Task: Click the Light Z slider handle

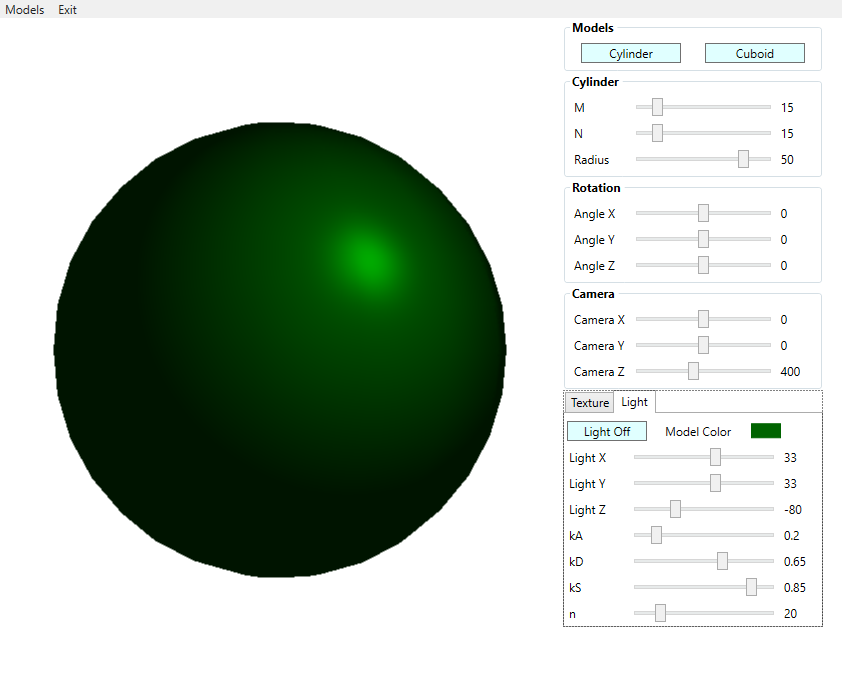Action: tap(675, 509)
